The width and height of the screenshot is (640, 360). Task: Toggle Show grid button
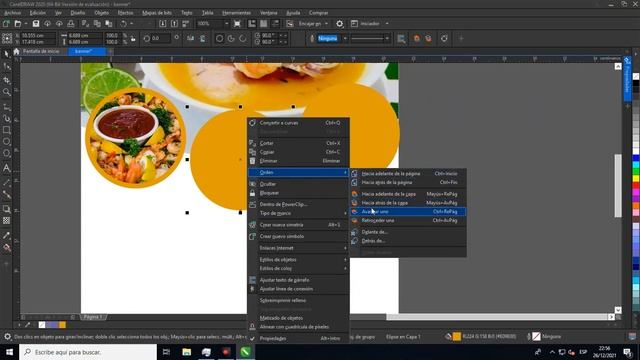tap(264, 24)
